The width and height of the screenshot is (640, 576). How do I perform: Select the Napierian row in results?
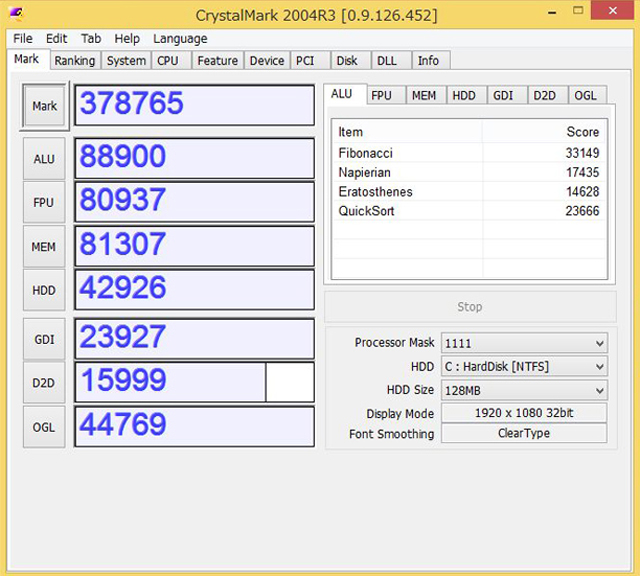[x=469, y=172]
